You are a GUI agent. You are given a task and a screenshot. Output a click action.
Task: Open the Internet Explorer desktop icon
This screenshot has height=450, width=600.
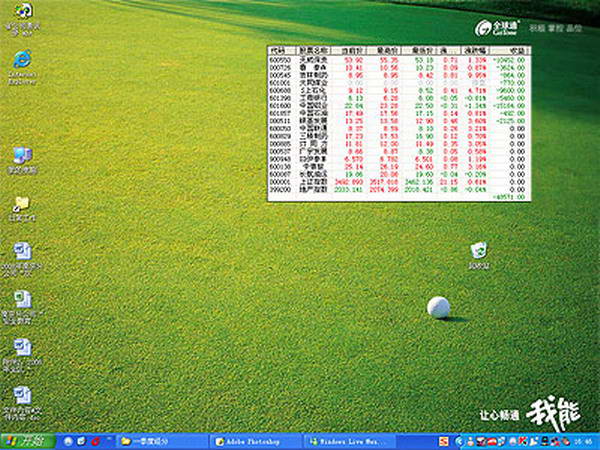(22, 66)
